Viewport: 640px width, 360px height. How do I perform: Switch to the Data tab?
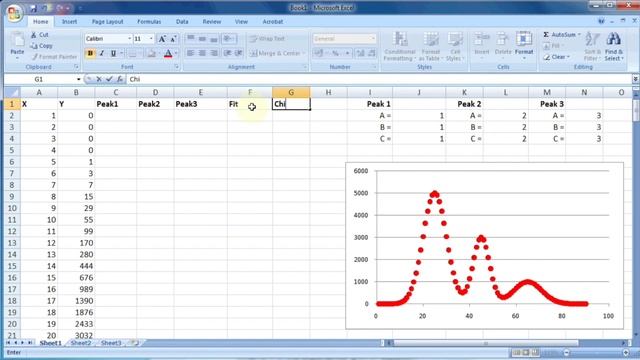click(182, 22)
